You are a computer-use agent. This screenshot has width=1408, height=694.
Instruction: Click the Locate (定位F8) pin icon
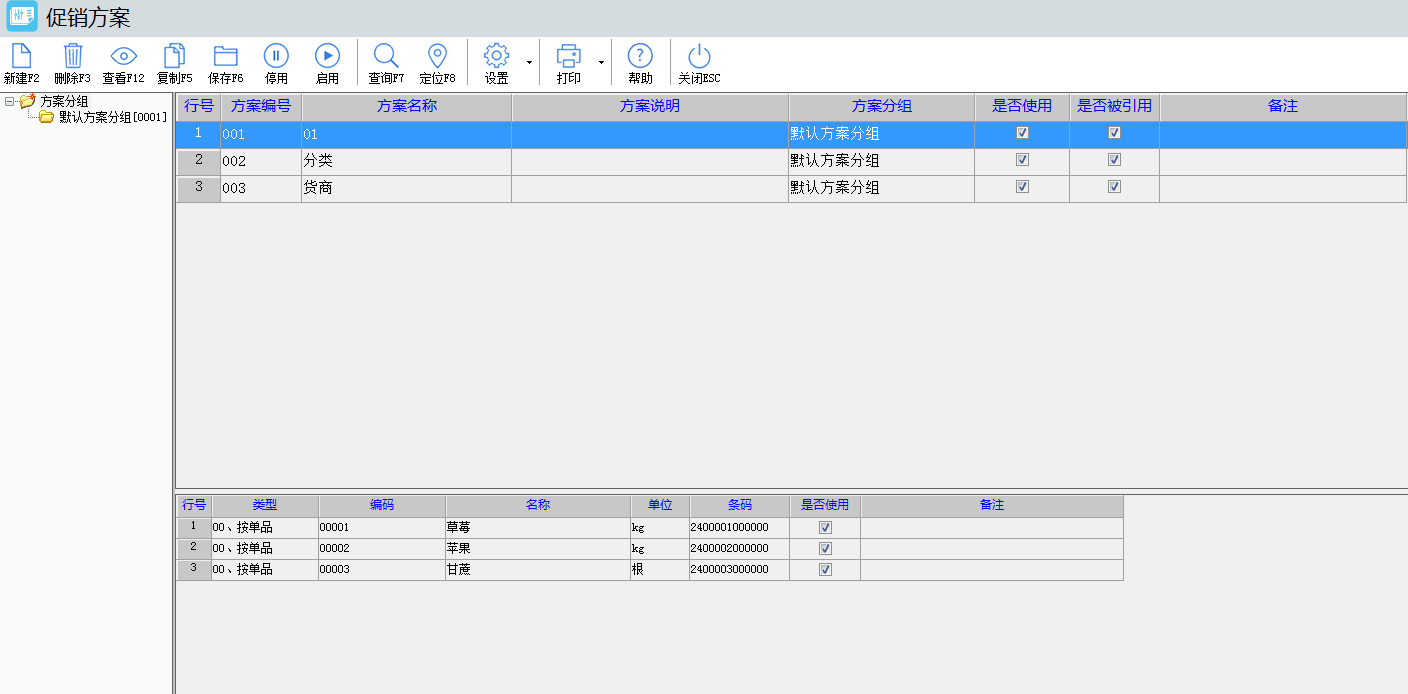[x=437, y=57]
